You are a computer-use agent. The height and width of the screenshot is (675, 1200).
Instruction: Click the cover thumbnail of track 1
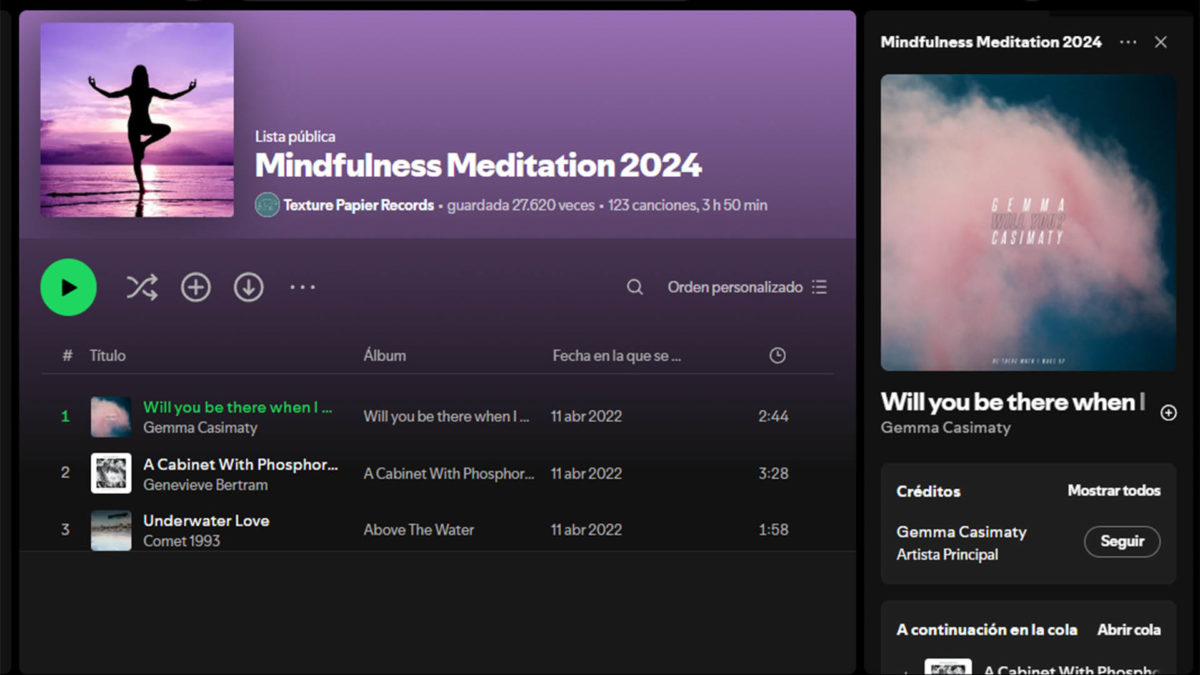pyautogui.click(x=111, y=417)
